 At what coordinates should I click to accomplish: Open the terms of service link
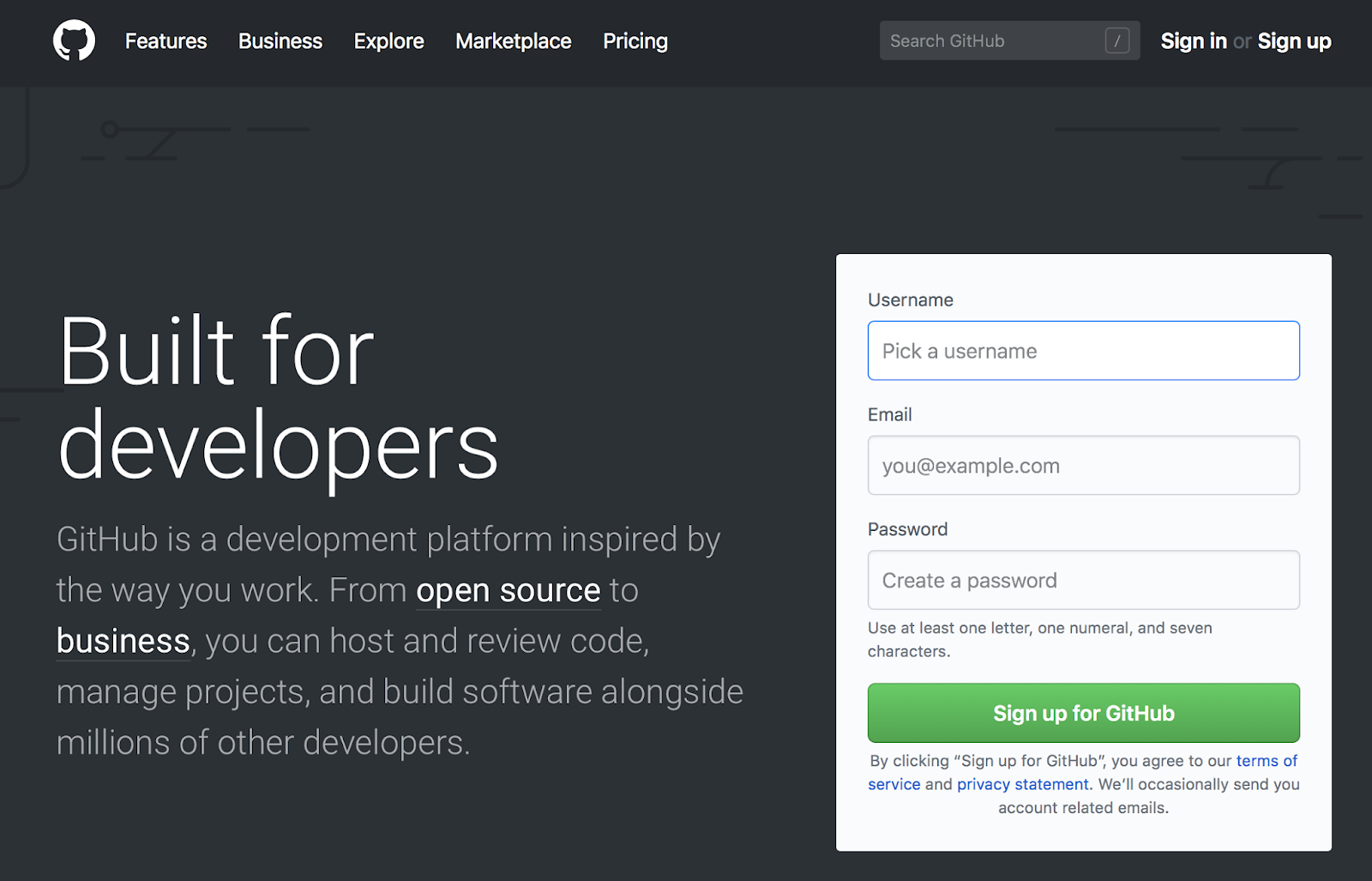[1267, 761]
